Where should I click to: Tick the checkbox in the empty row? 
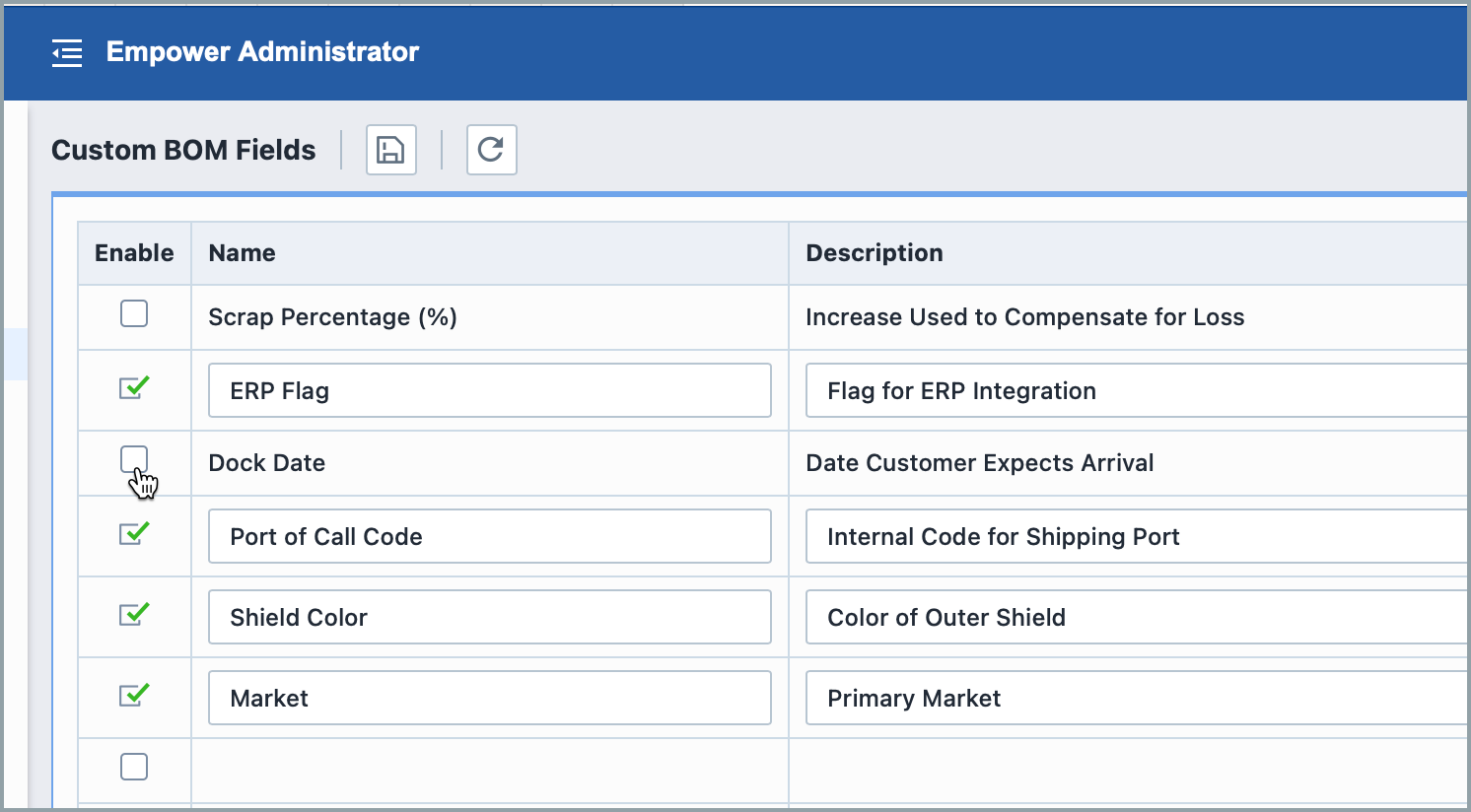click(x=134, y=767)
